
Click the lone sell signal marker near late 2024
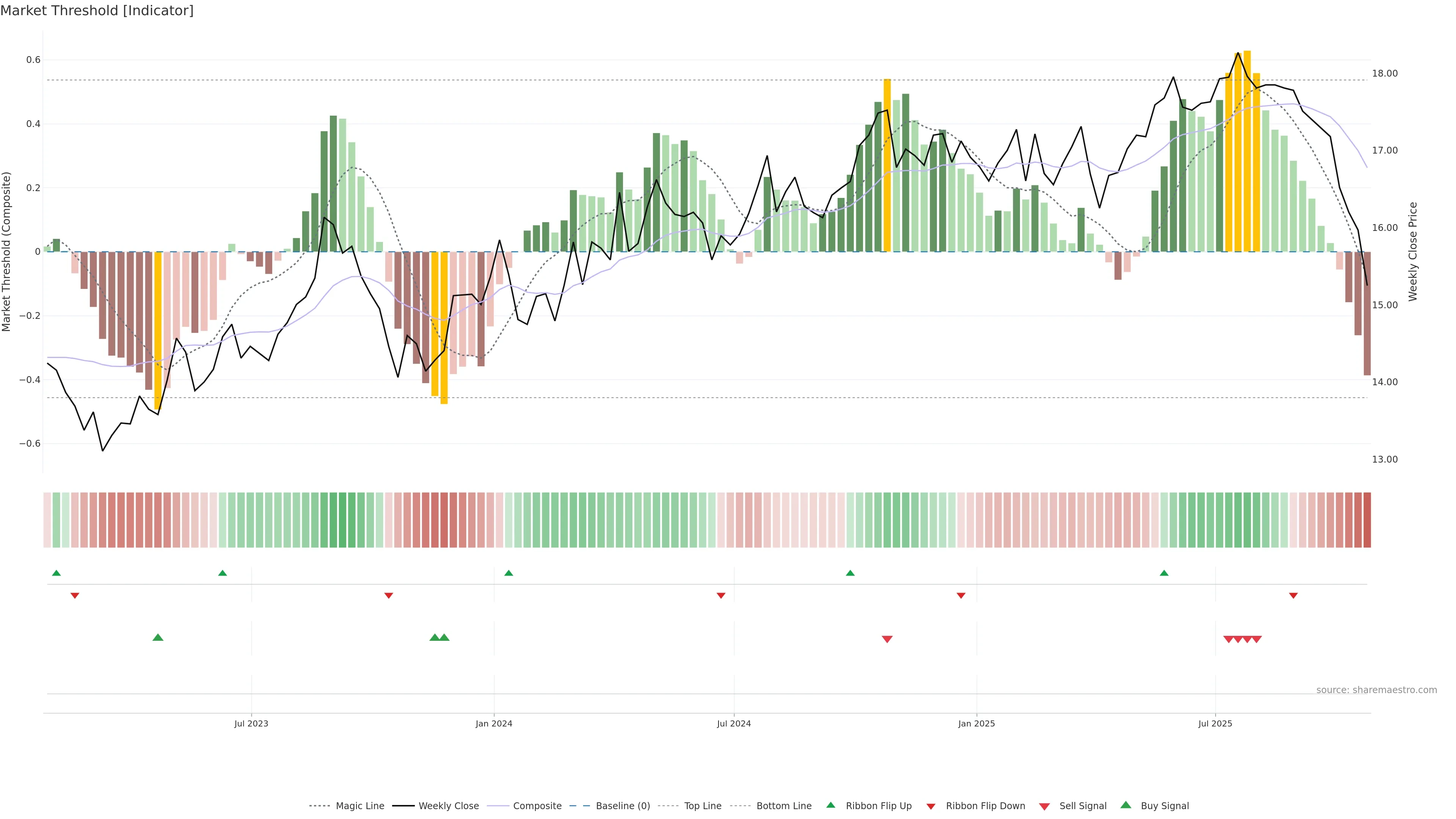click(887, 639)
